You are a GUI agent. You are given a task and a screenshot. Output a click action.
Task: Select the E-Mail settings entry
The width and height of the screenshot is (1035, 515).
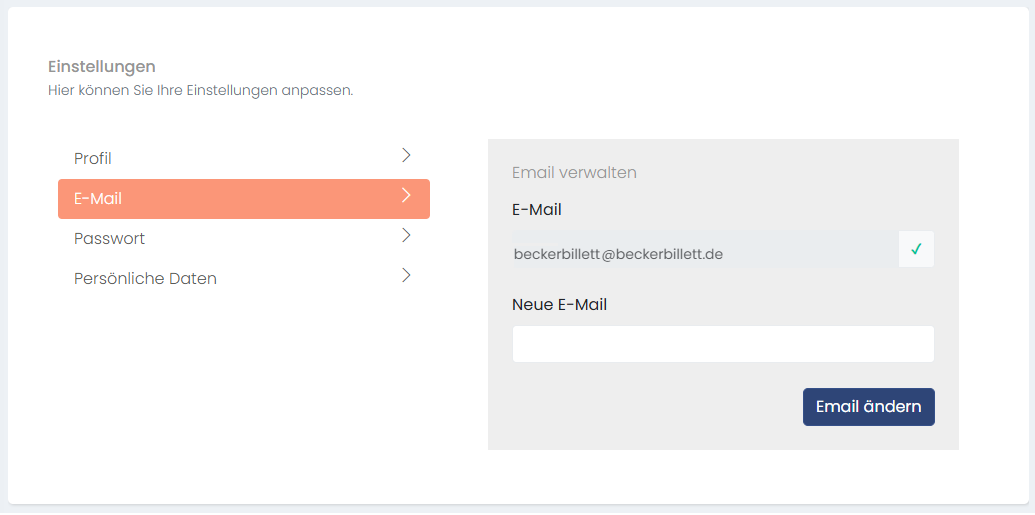98,199
